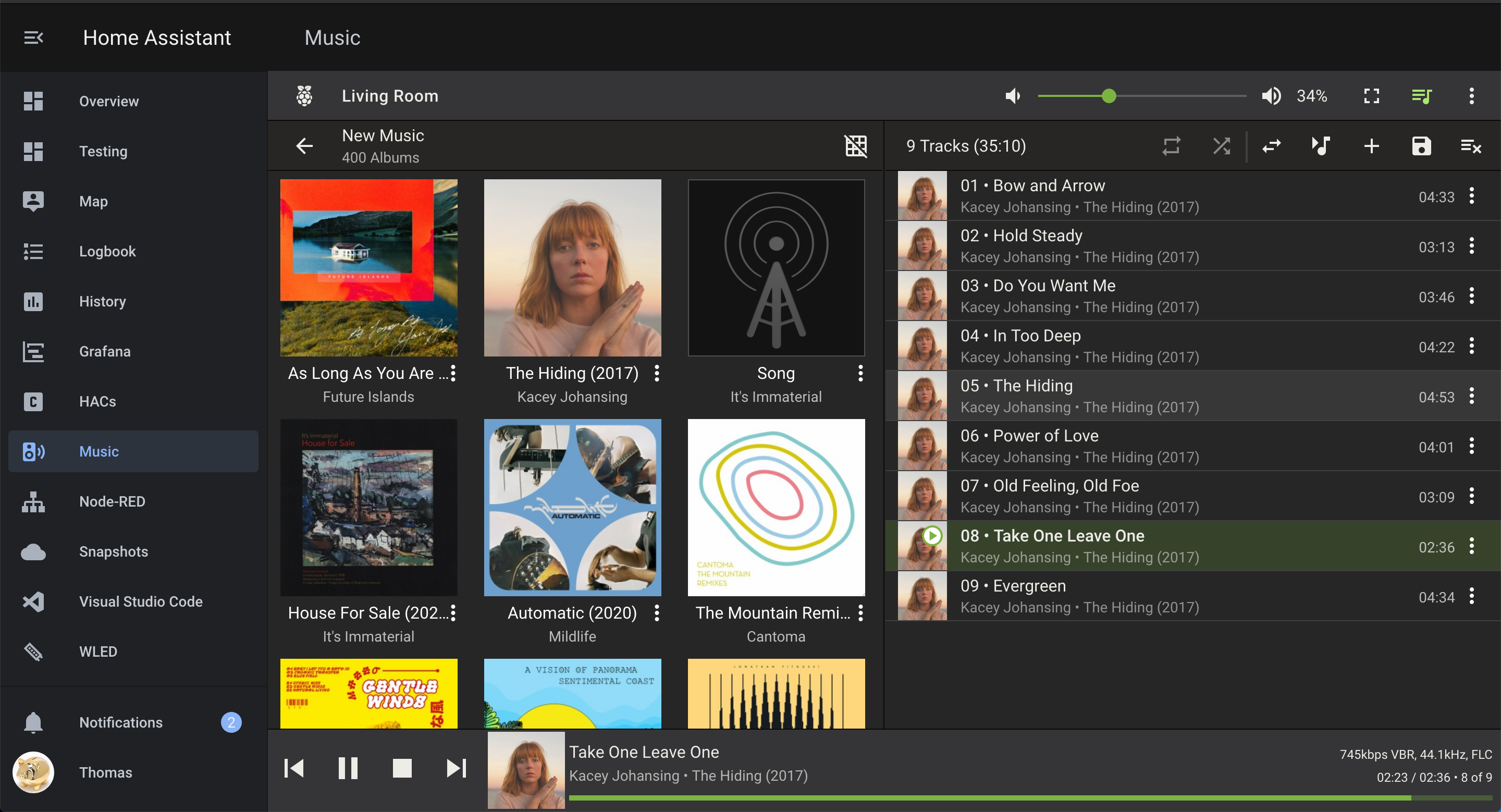This screenshot has width=1501, height=812.
Task: Click the HACs sidebar icon
Action: [x=33, y=401]
